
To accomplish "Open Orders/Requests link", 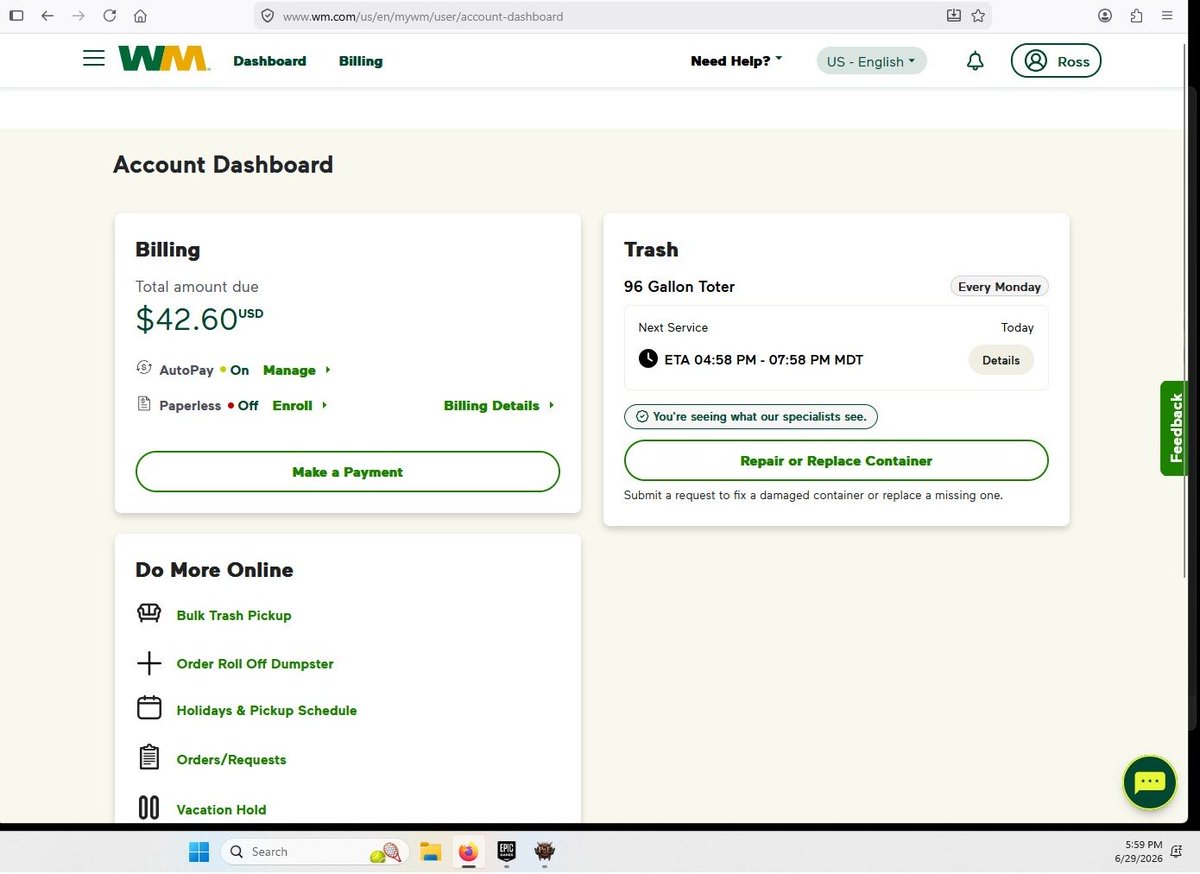I will coord(231,759).
